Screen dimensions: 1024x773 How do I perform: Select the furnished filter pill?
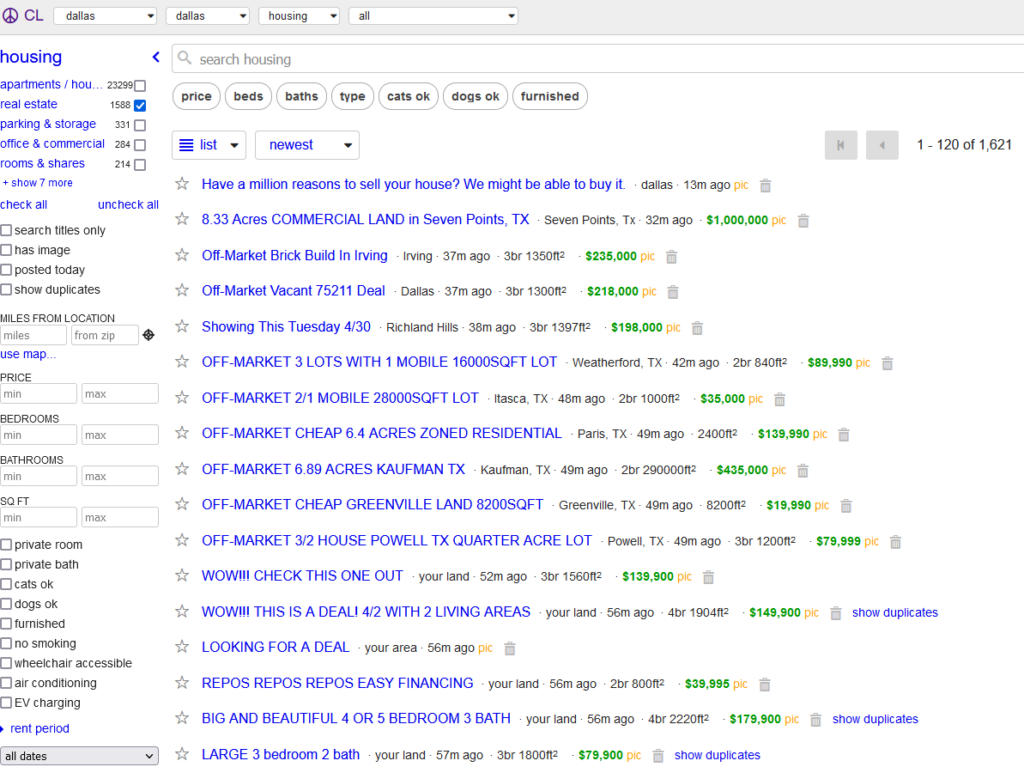550,97
